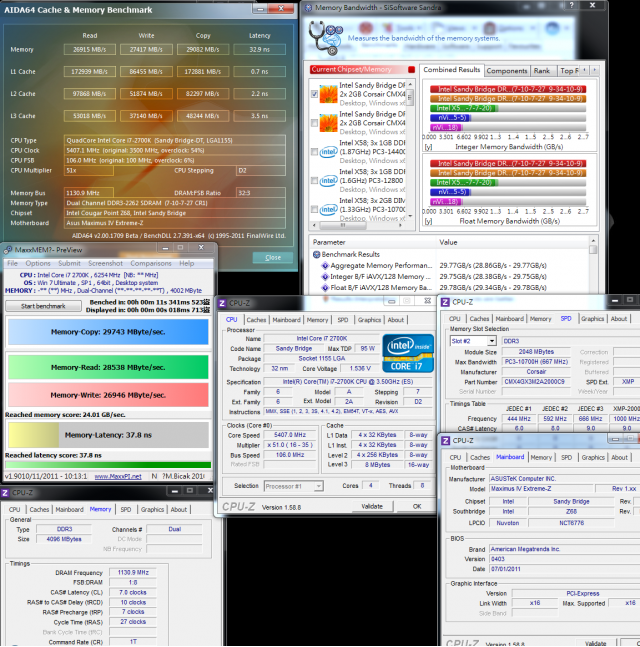
Task: Click the diamond icon beside Float B/F iAVX/128 Memory
Action: (x=325, y=288)
